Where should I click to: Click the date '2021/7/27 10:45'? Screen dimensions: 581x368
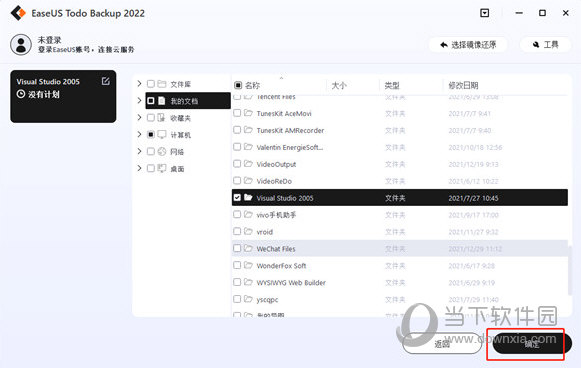click(473, 198)
